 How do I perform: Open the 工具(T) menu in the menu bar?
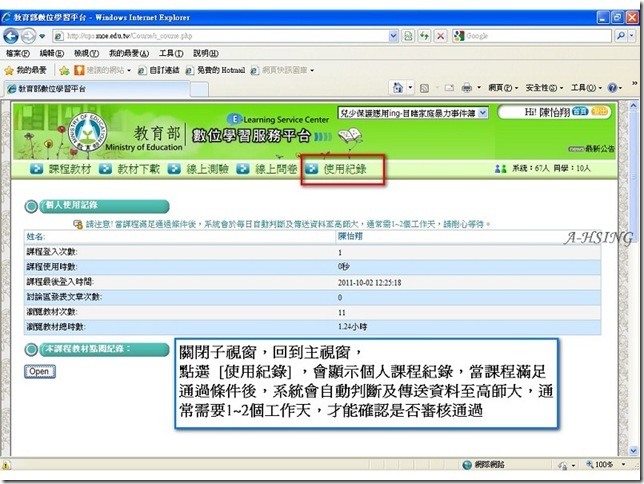point(171,53)
